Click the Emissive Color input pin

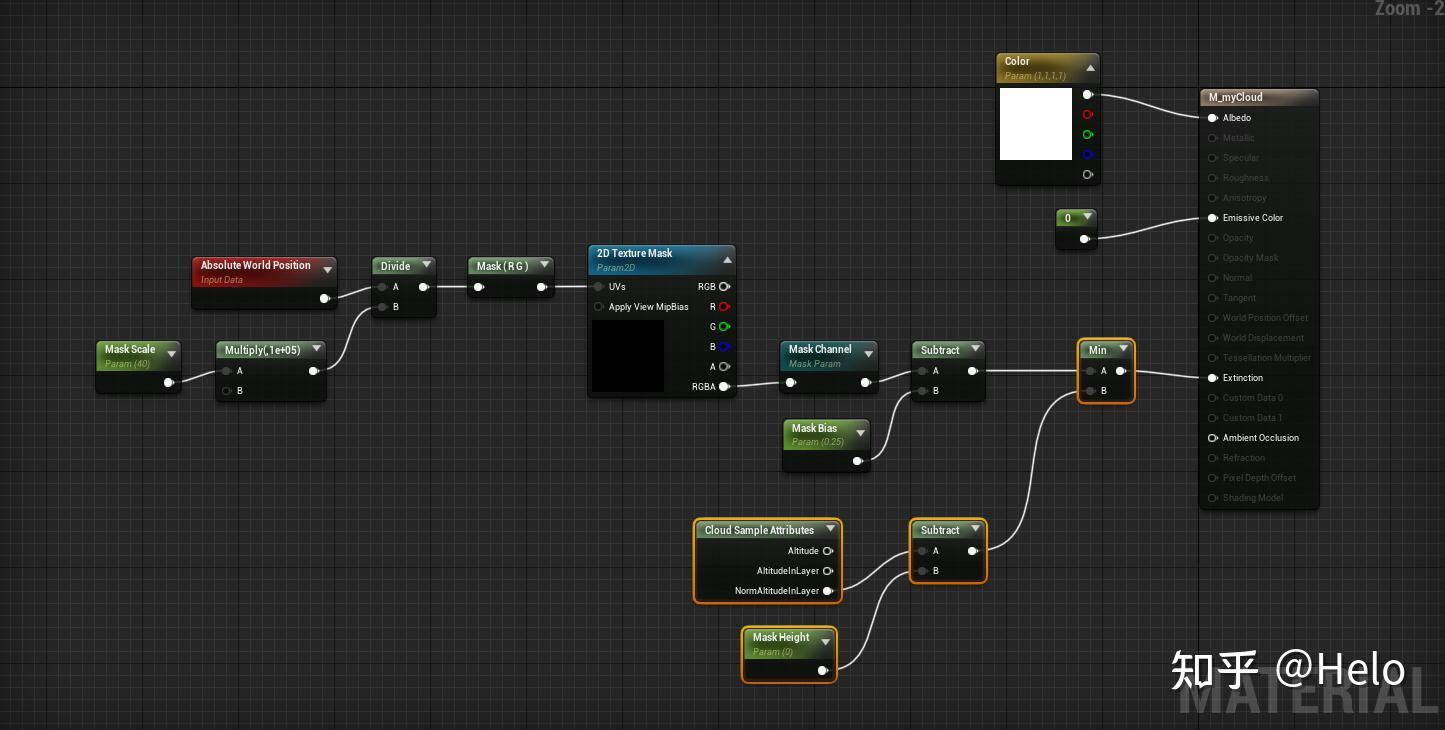coord(1212,217)
